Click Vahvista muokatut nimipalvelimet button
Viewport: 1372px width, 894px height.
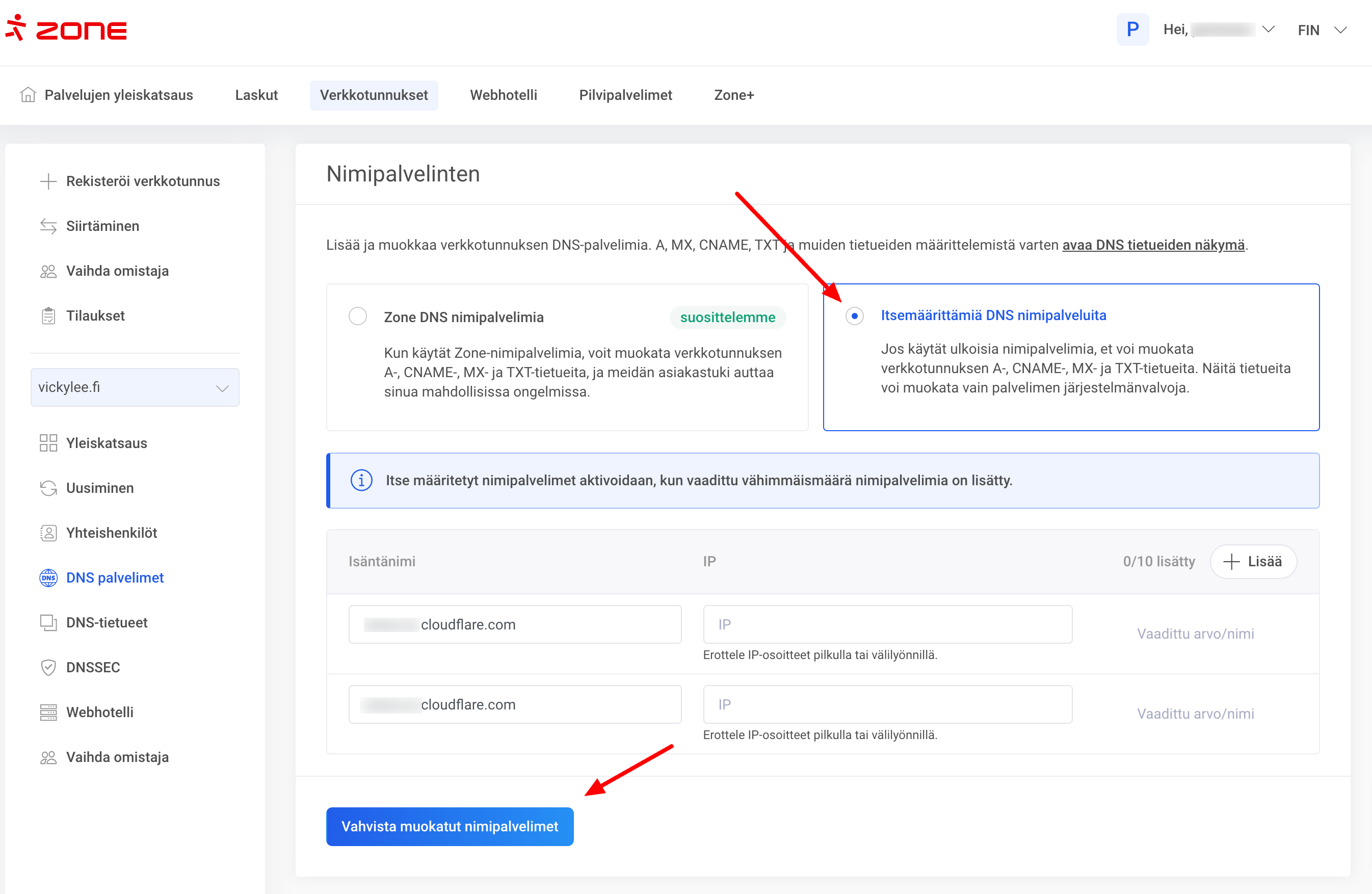click(x=450, y=826)
